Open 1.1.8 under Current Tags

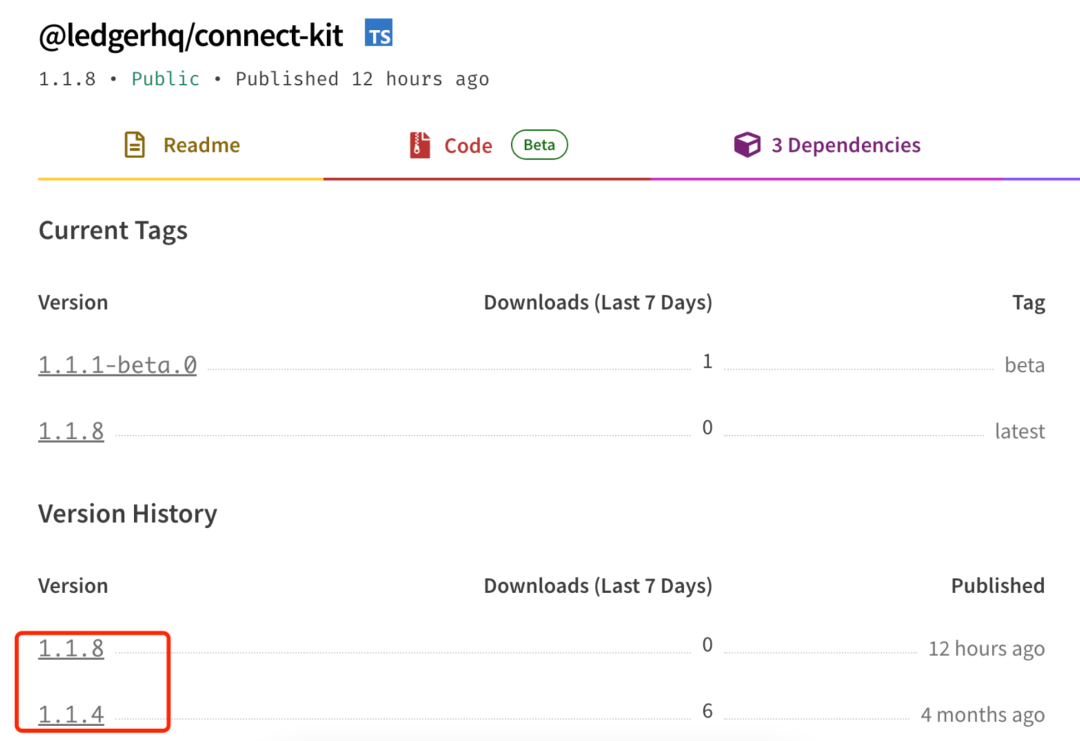71,430
